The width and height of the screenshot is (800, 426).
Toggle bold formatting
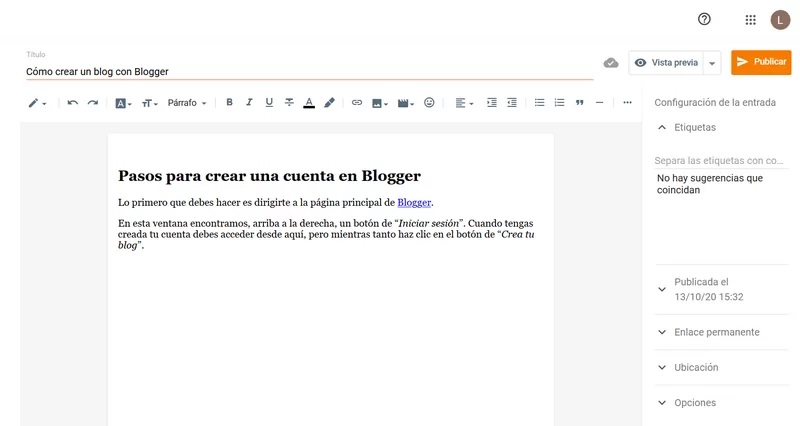[x=229, y=103]
